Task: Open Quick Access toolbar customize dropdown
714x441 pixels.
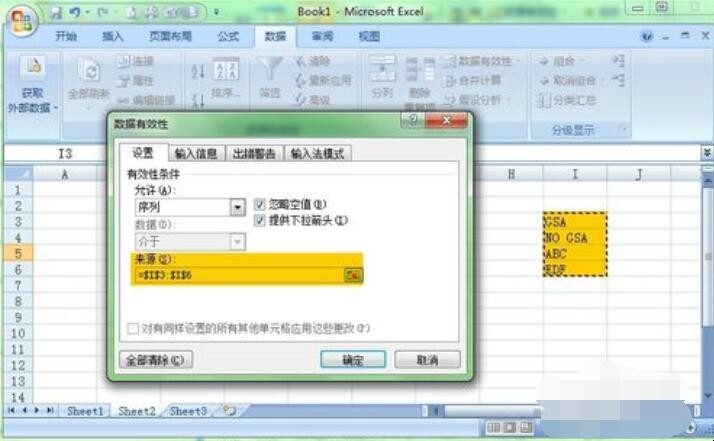Action: click(216, 12)
